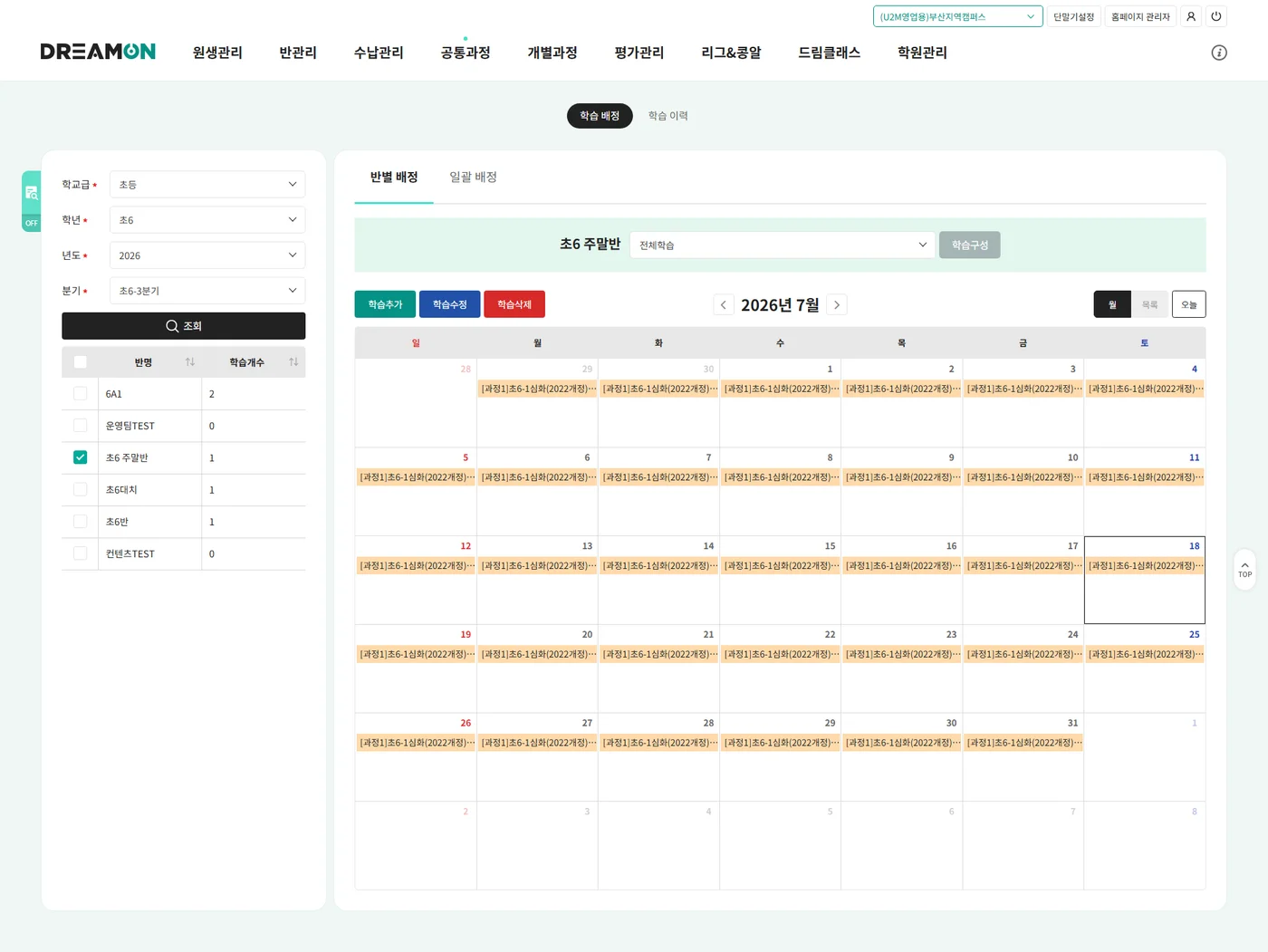Check the 초6대치 class checkbox
Screen dimensions: 1268x952
click(81, 490)
